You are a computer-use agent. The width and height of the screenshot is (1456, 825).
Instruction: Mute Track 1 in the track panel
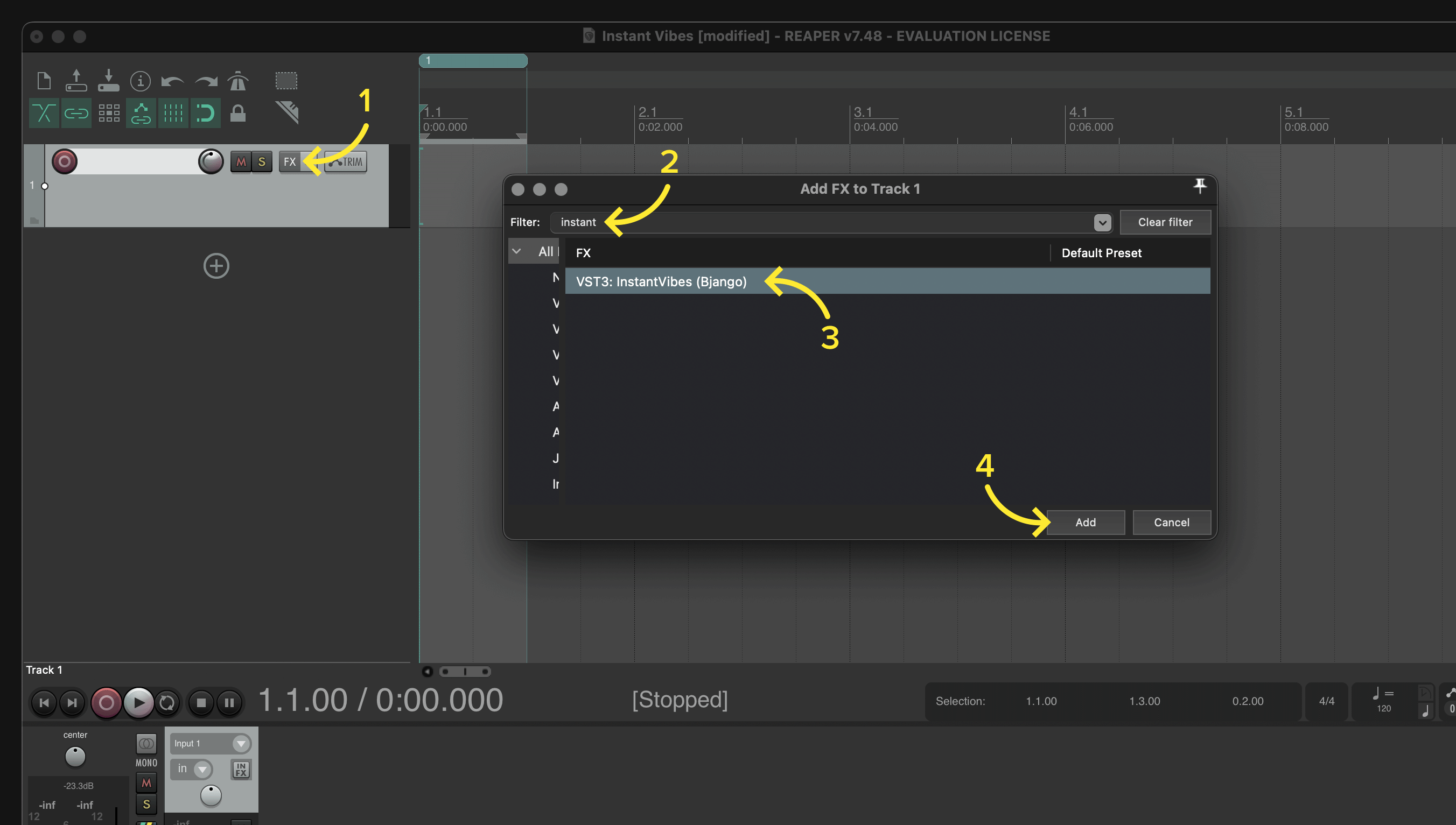point(241,162)
